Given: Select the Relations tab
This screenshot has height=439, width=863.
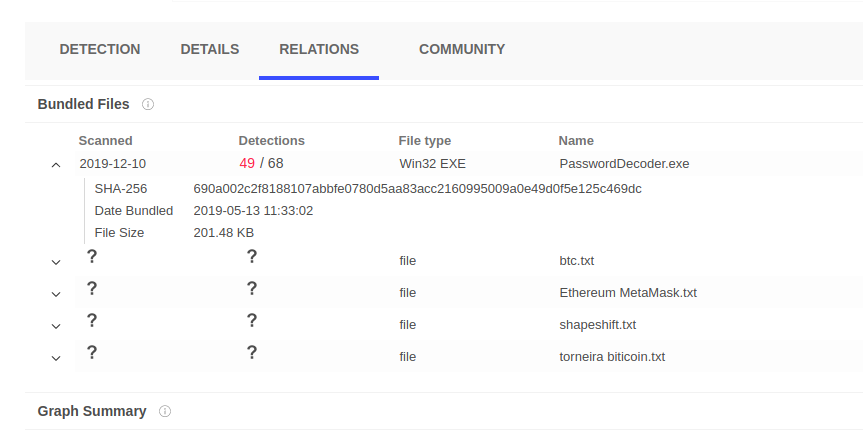Looking at the screenshot, I should tap(319, 49).
